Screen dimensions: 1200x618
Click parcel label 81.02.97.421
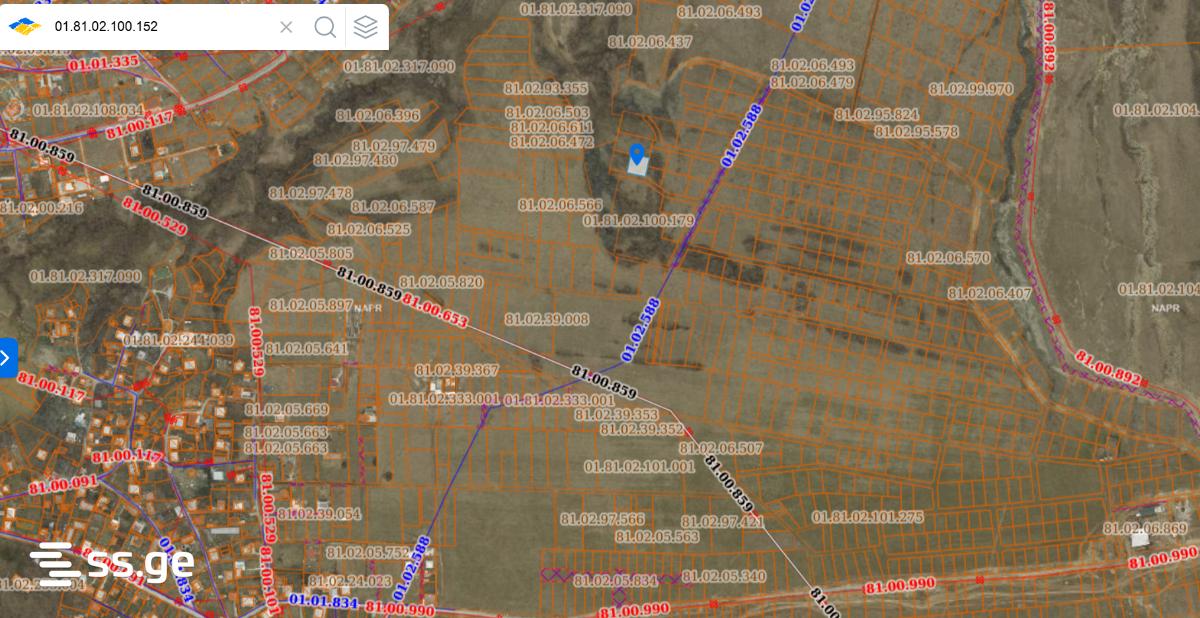[x=722, y=522]
